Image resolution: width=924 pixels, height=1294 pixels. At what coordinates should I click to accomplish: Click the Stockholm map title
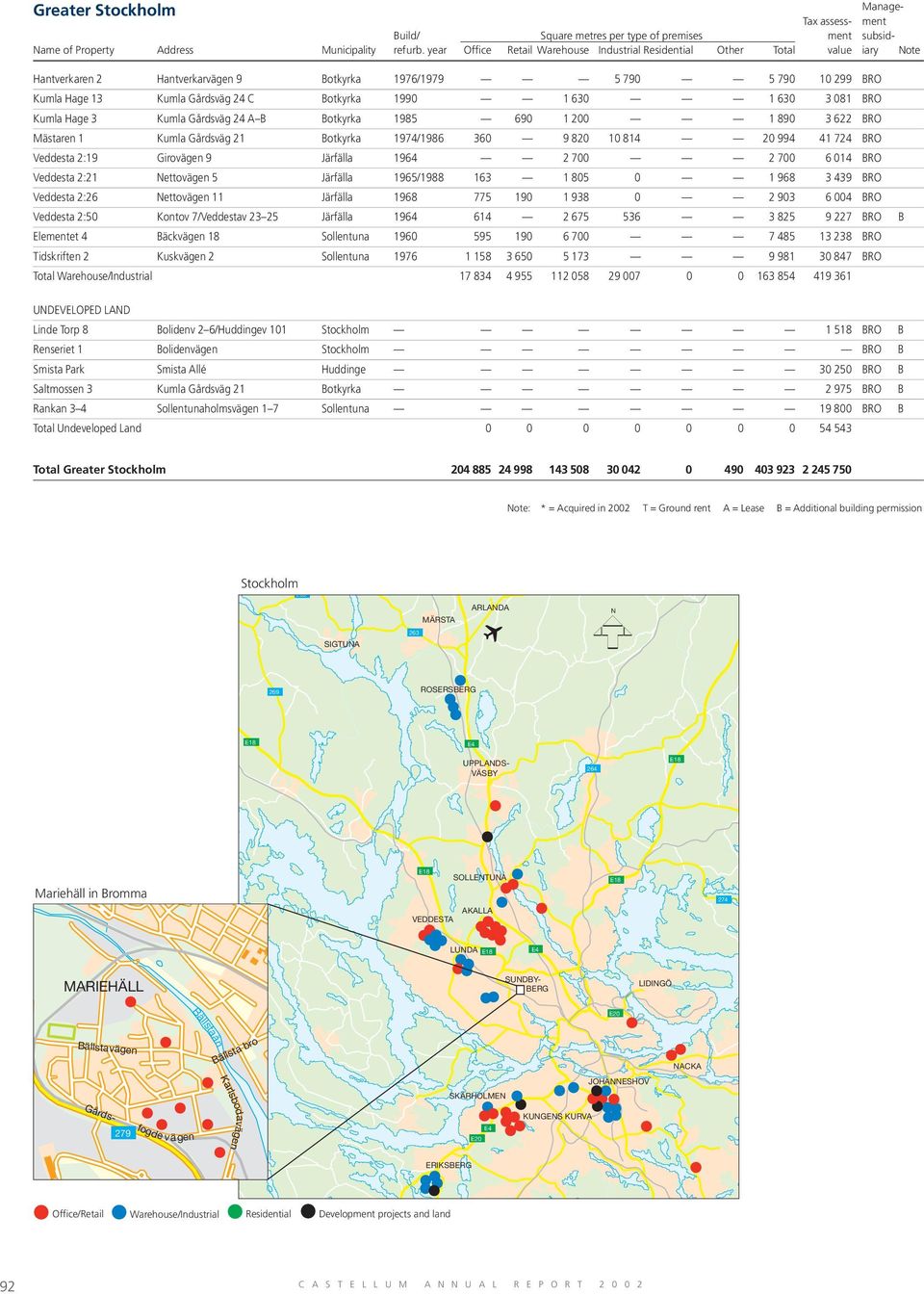[269, 583]
